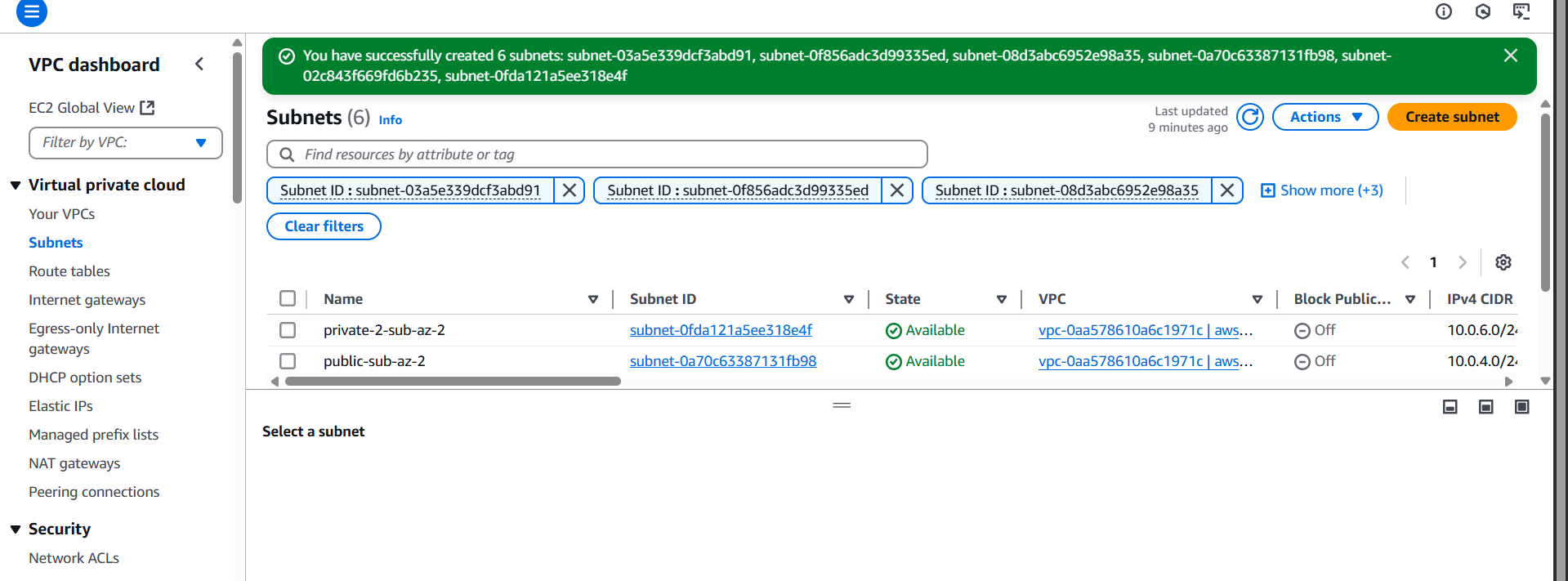Open VPC link in public-sub-az-2 row
This screenshot has height=581, width=1568.
1146,361
